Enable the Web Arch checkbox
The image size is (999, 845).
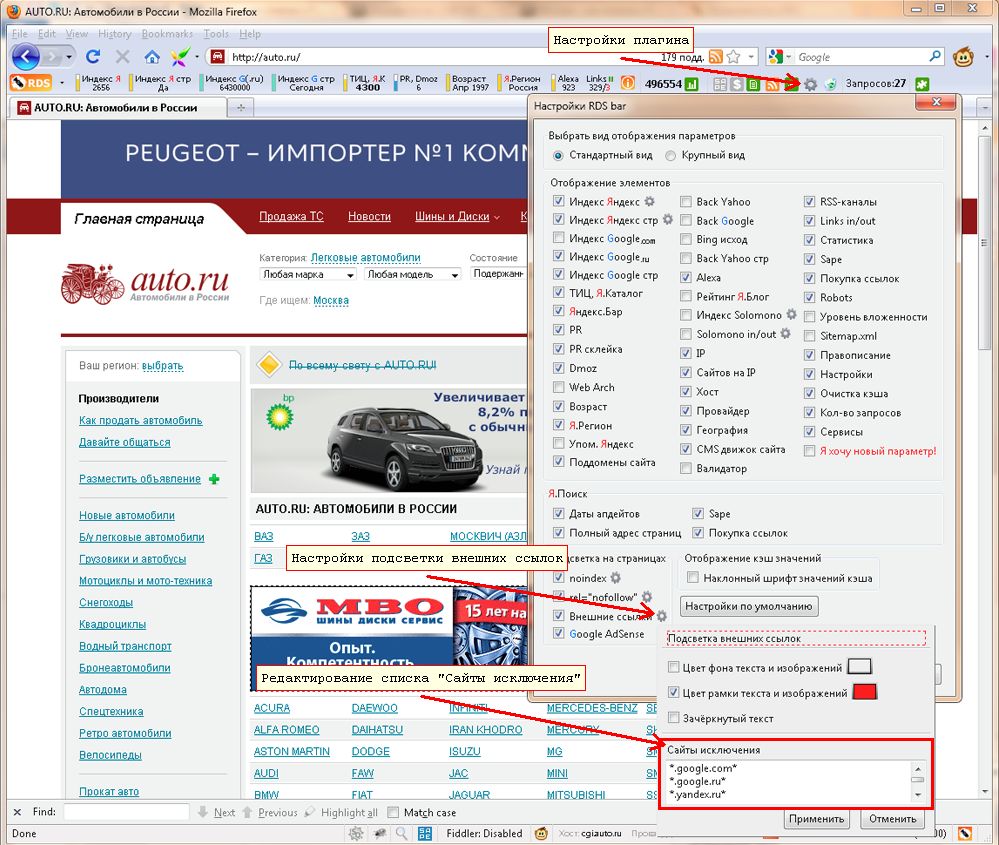point(559,387)
